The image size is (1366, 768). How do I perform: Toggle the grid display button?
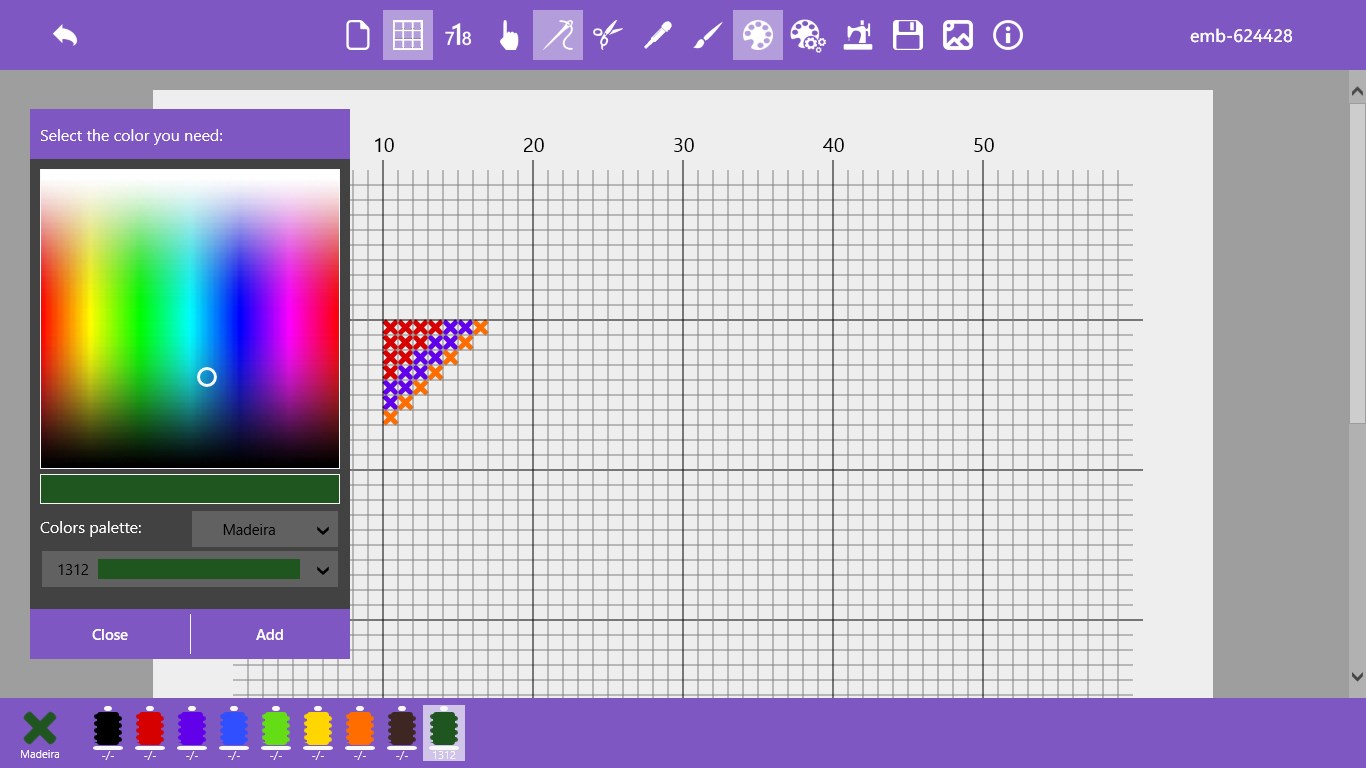(x=408, y=36)
